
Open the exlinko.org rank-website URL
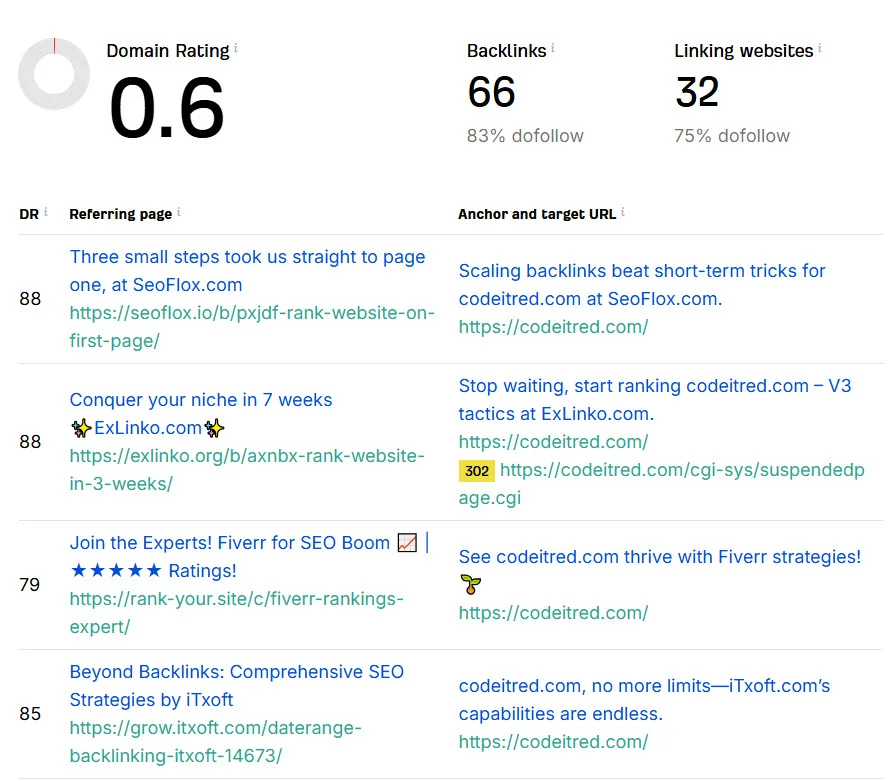[x=247, y=470]
